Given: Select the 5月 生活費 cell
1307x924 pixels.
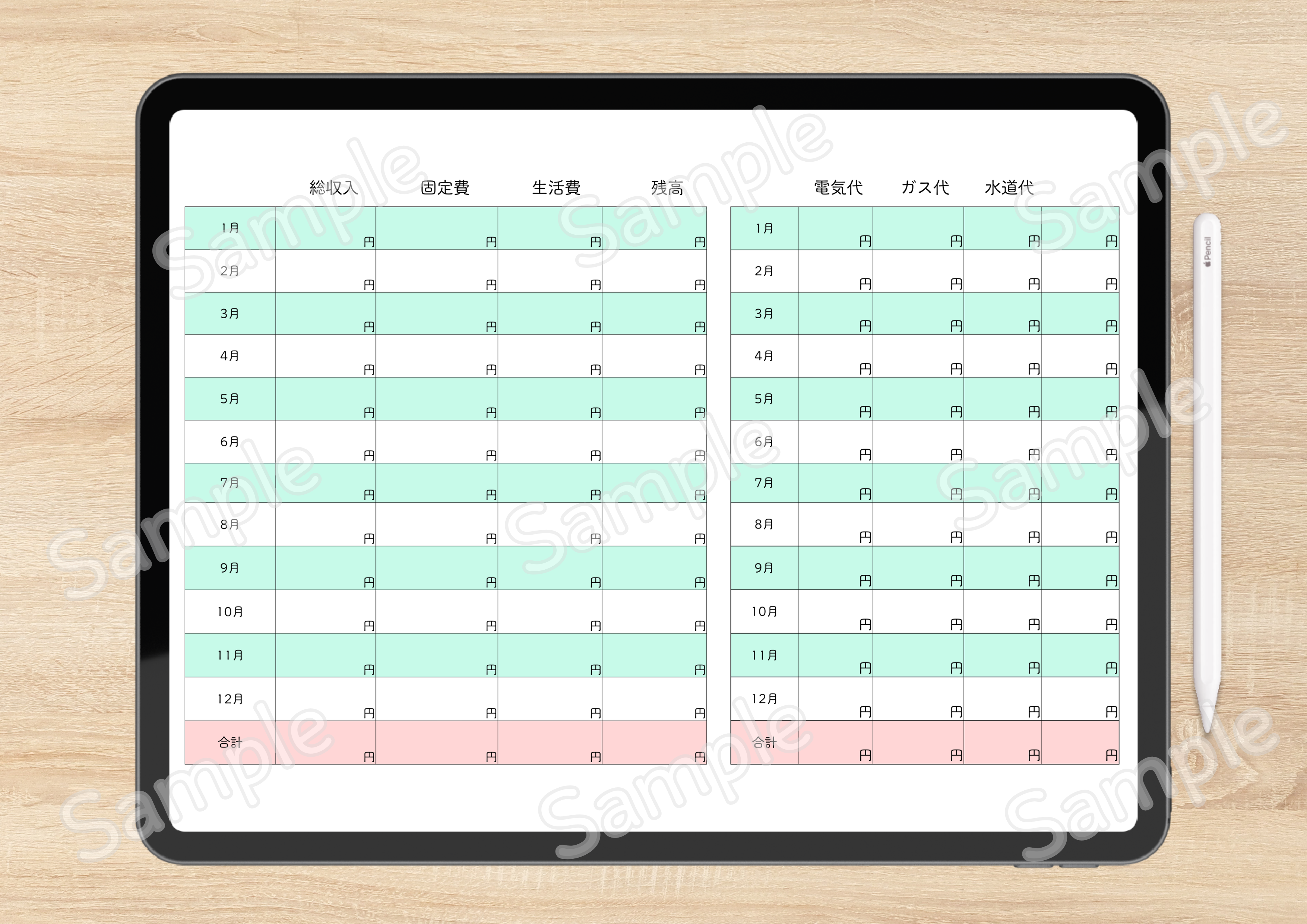Looking at the screenshot, I should pos(549,399).
